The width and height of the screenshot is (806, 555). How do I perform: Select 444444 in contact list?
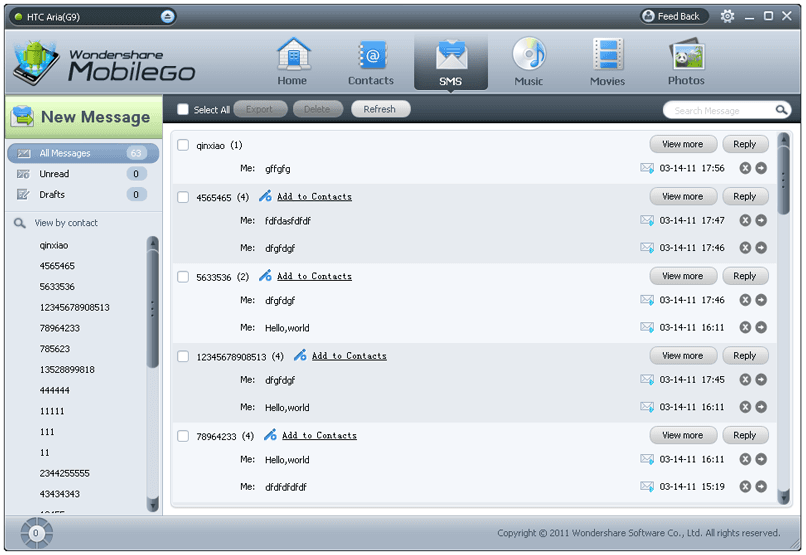pyautogui.click(x=54, y=390)
